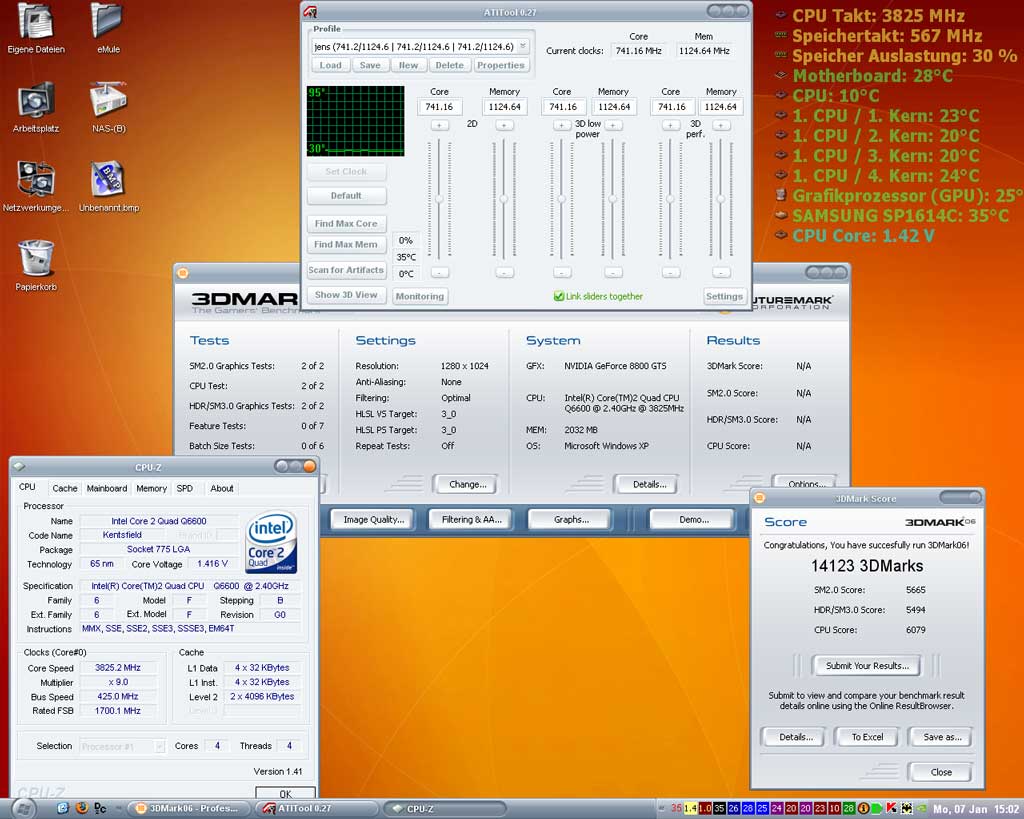Click the ATITool title bar app icon
Viewport: 1024px width, 819px height.
pos(312,12)
